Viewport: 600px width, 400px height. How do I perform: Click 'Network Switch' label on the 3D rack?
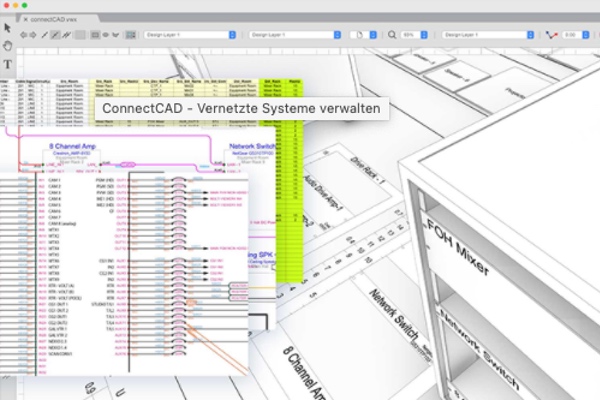[479, 349]
